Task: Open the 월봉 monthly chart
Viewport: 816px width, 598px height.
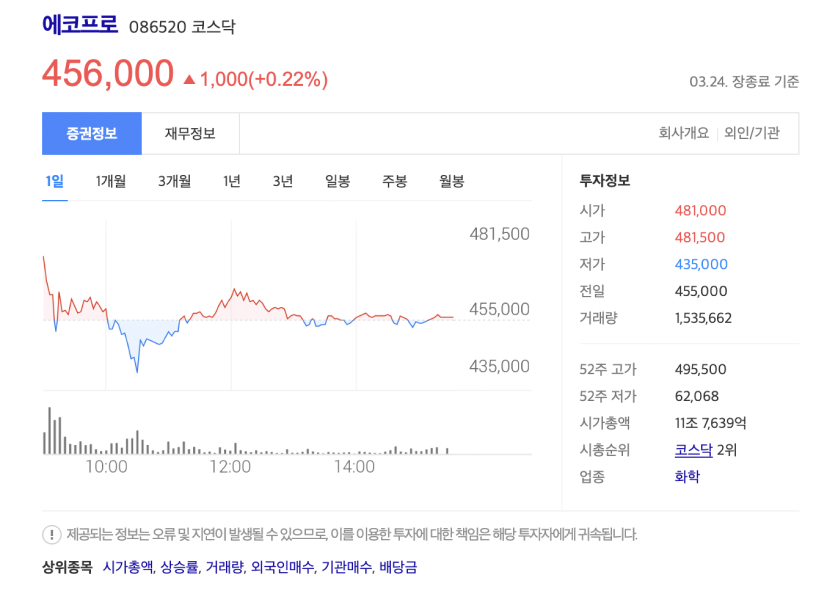Action: (451, 180)
